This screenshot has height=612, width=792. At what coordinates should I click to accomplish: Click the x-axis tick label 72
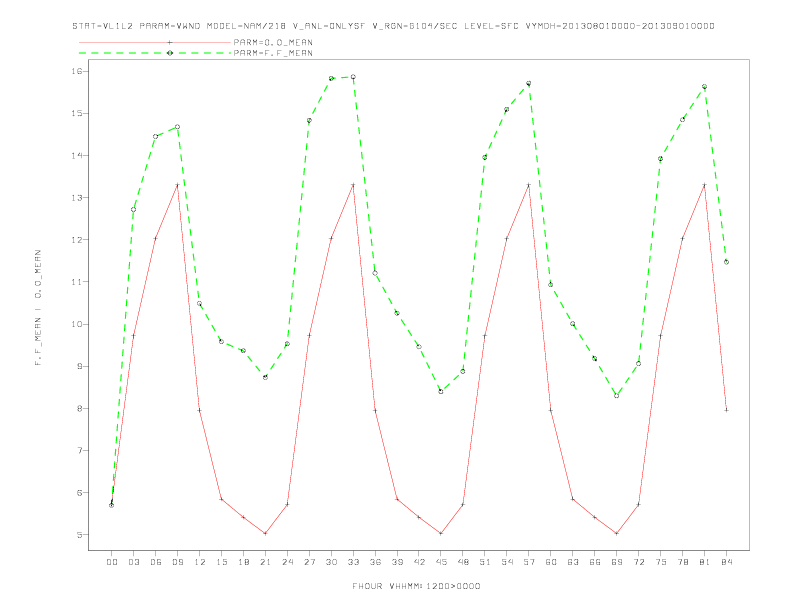pos(638,562)
